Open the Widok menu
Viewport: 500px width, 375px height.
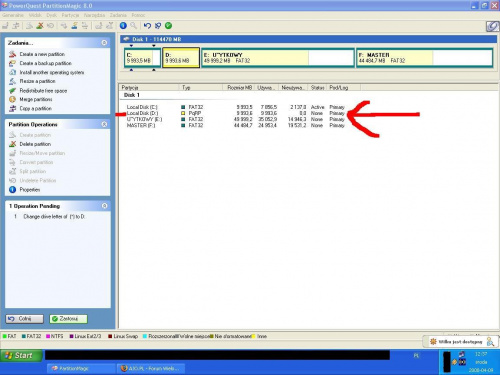pos(35,15)
